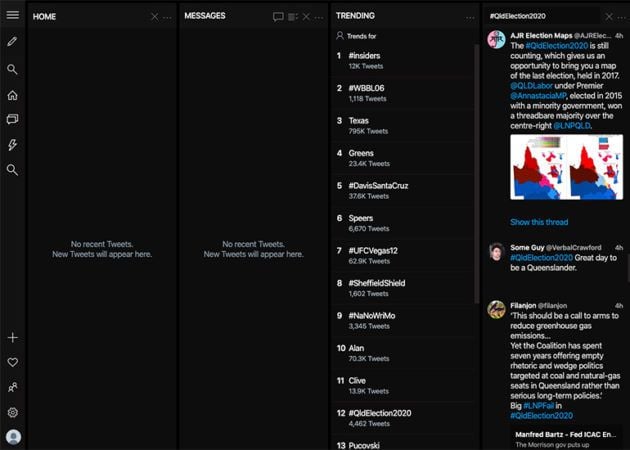Viewport: 630px width, 450px height.
Task: Open settings via the gear icon
Action: click(x=12, y=413)
